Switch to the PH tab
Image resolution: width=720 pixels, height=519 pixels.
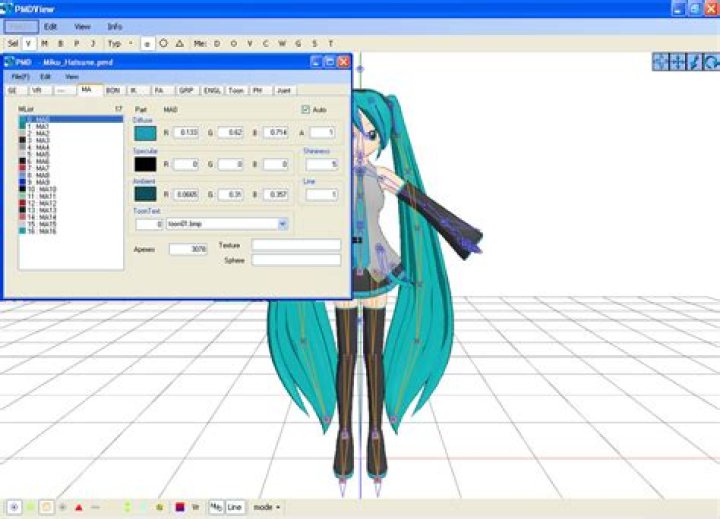coord(261,90)
